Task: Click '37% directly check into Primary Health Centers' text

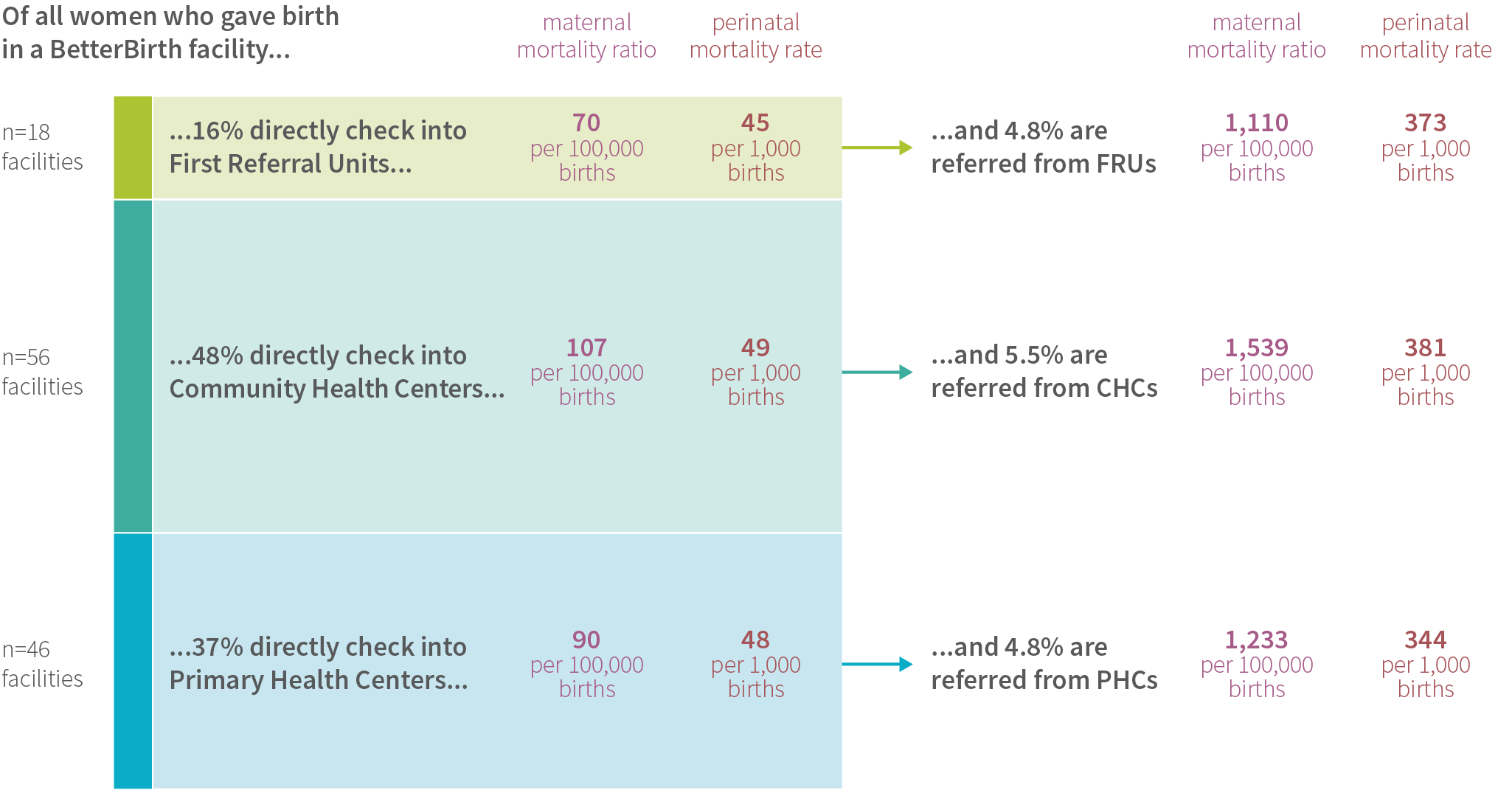Action: 319,663
